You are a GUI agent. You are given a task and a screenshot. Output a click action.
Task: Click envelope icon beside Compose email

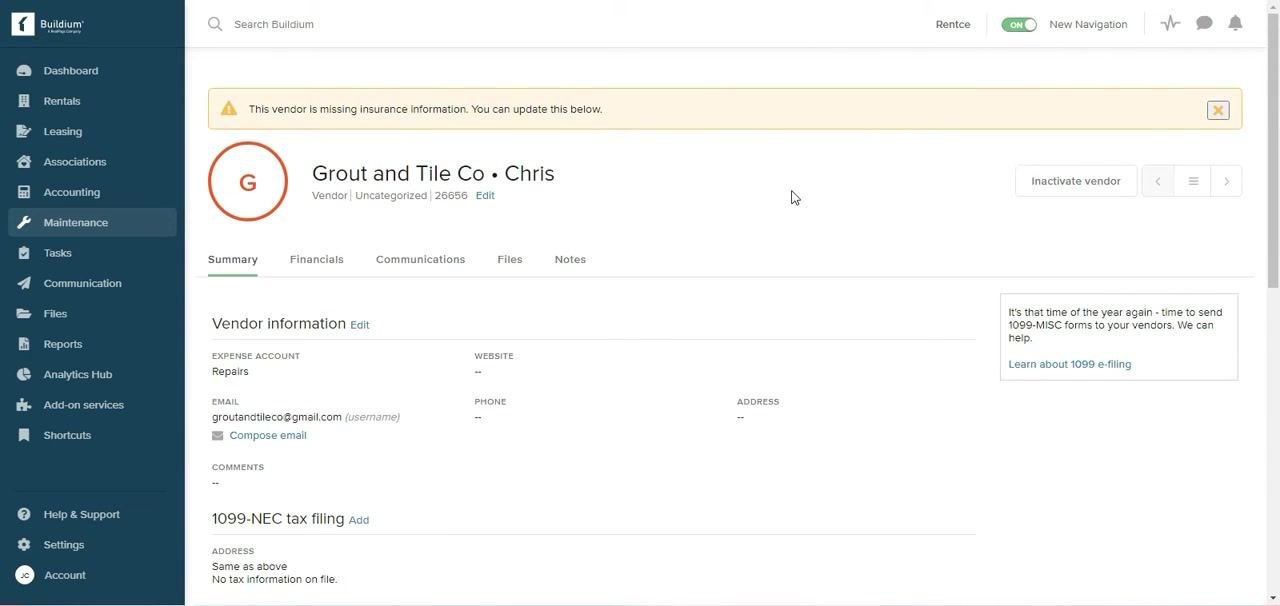pyautogui.click(x=217, y=436)
